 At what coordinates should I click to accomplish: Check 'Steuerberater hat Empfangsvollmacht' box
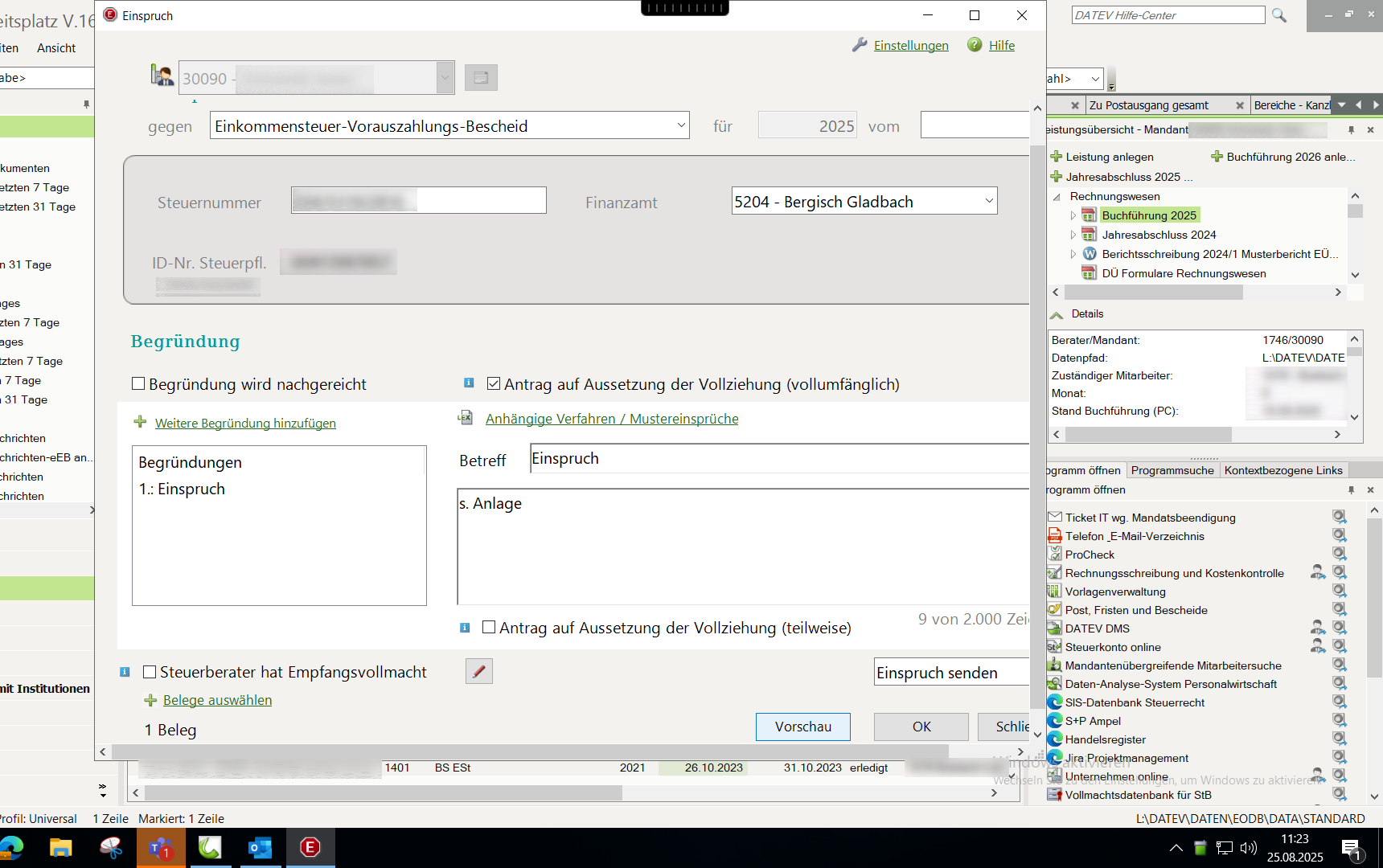150,672
